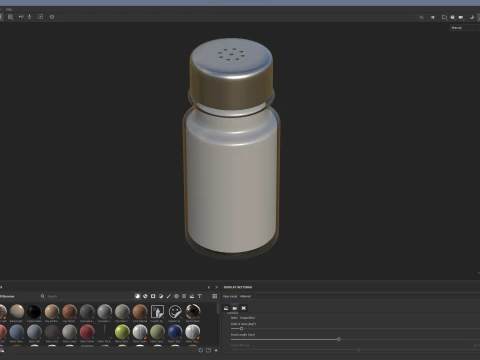Select the dark brown Fabric Lace material sphere
480x360 pixels.
tap(52, 332)
